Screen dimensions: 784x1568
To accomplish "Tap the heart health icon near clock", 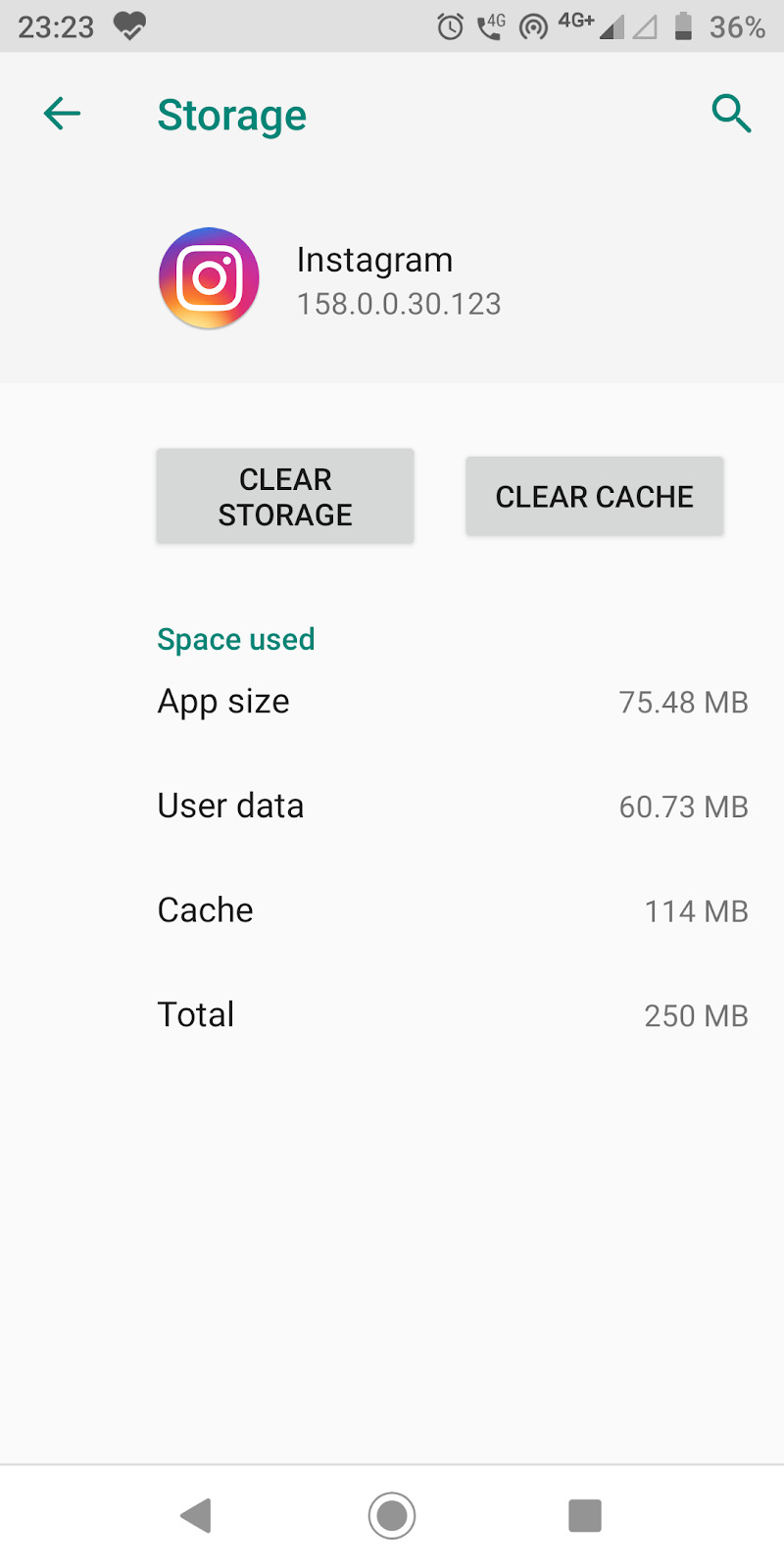I will (x=129, y=26).
